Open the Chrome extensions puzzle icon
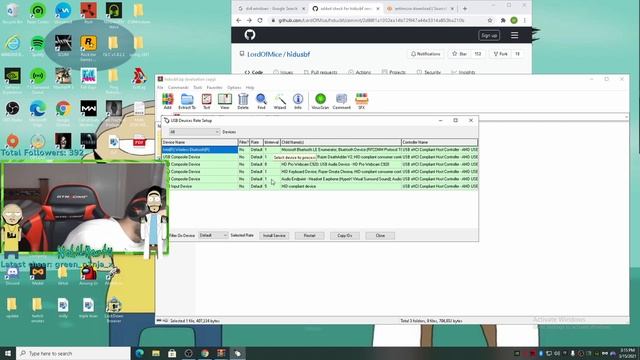640x360 pixels. (503, 20)
